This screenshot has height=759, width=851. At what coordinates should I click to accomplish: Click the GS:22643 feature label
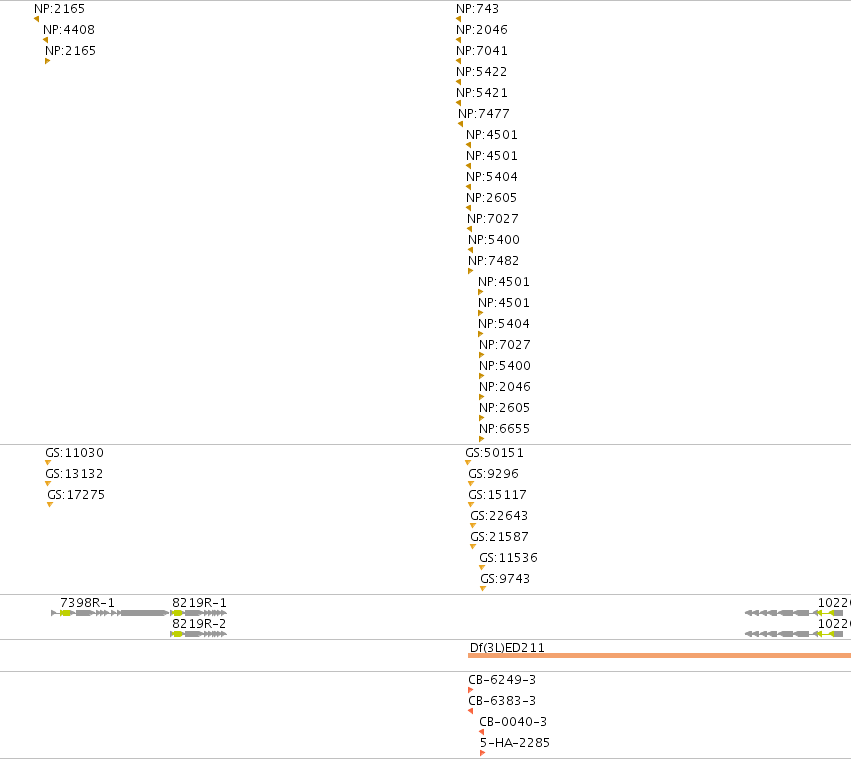(x=499, y=516)
